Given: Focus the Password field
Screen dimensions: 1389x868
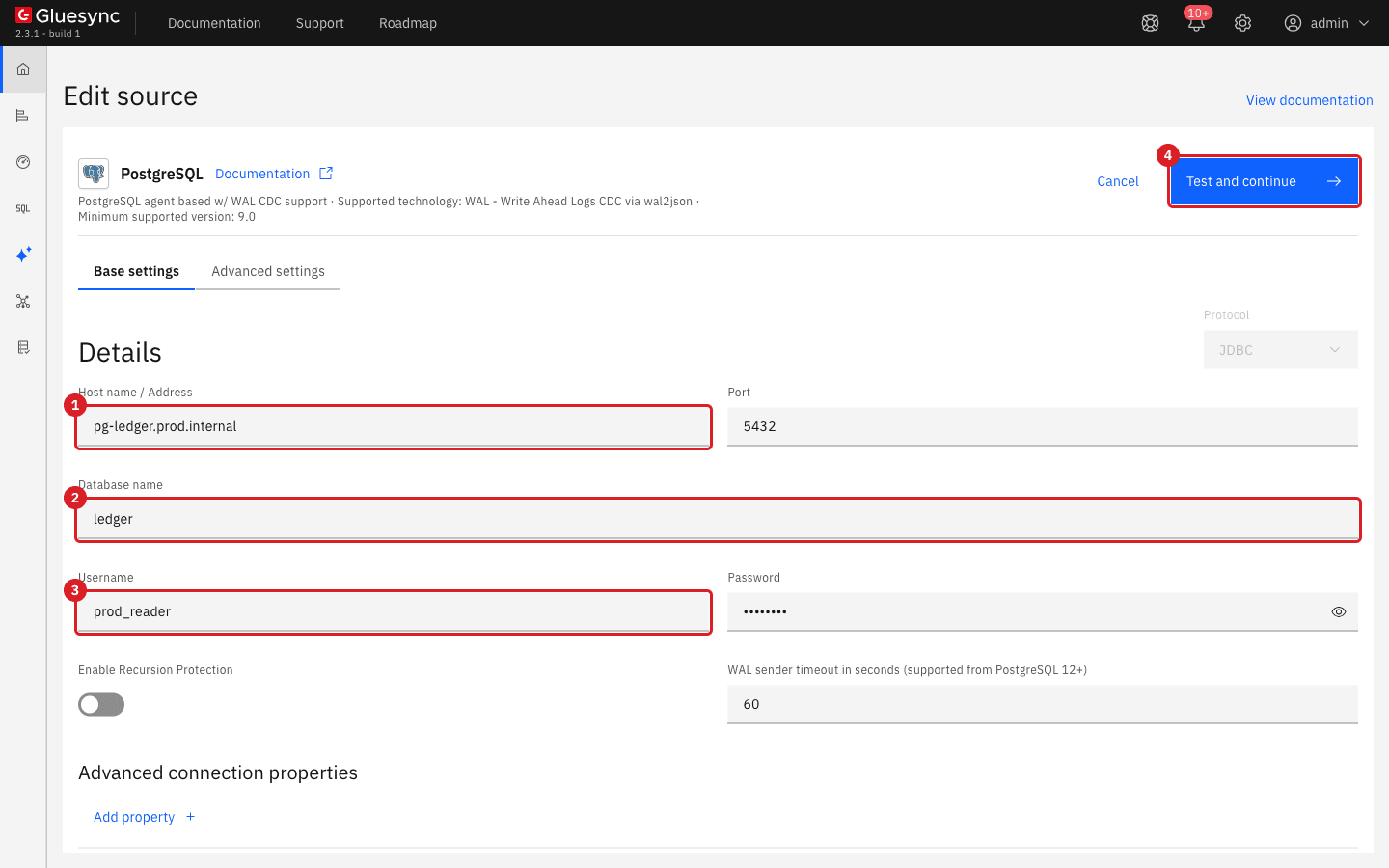Looking at the screenshot, I should point(1043,611).
